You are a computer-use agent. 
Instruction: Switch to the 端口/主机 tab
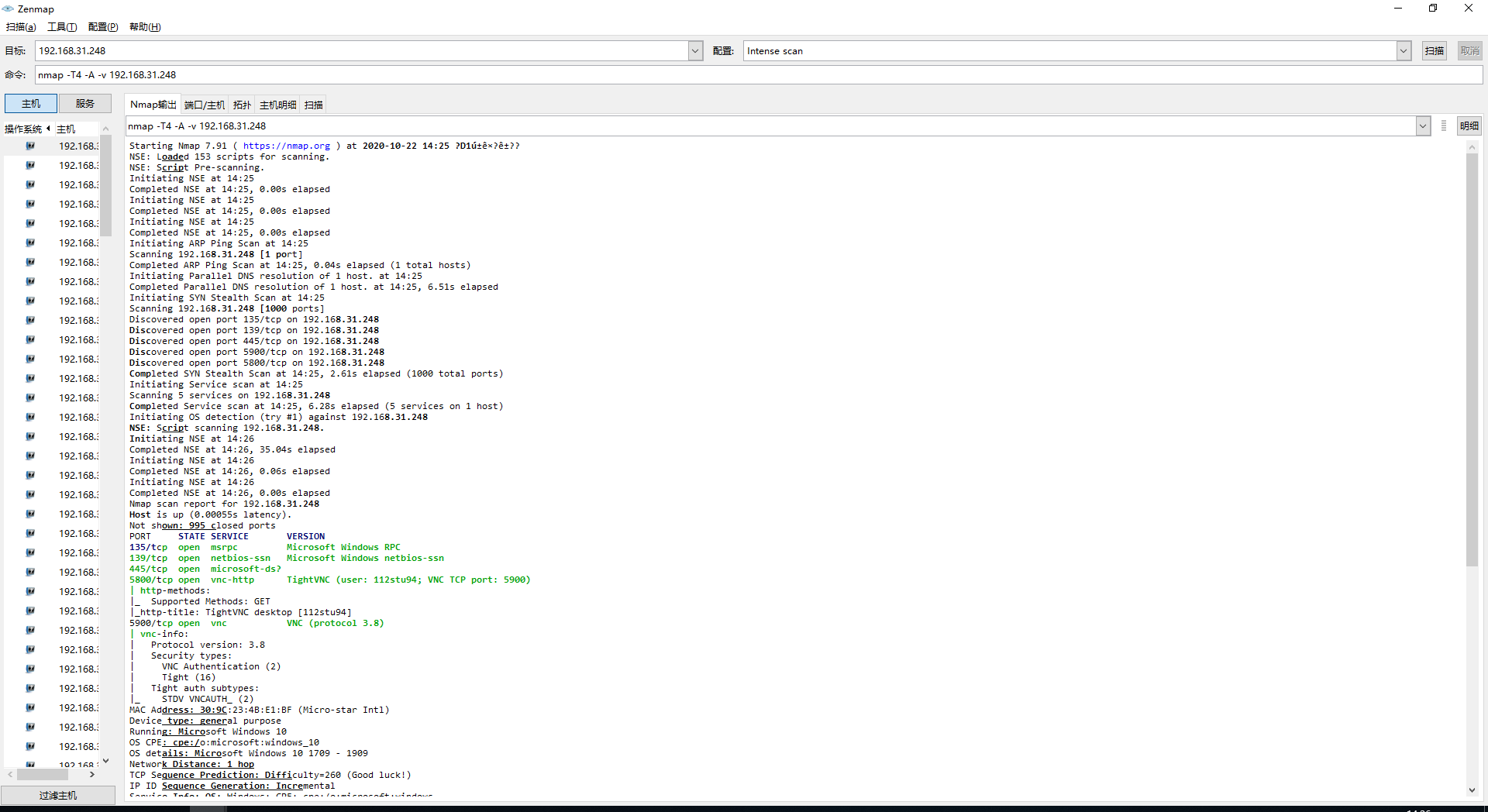(205, 105)
